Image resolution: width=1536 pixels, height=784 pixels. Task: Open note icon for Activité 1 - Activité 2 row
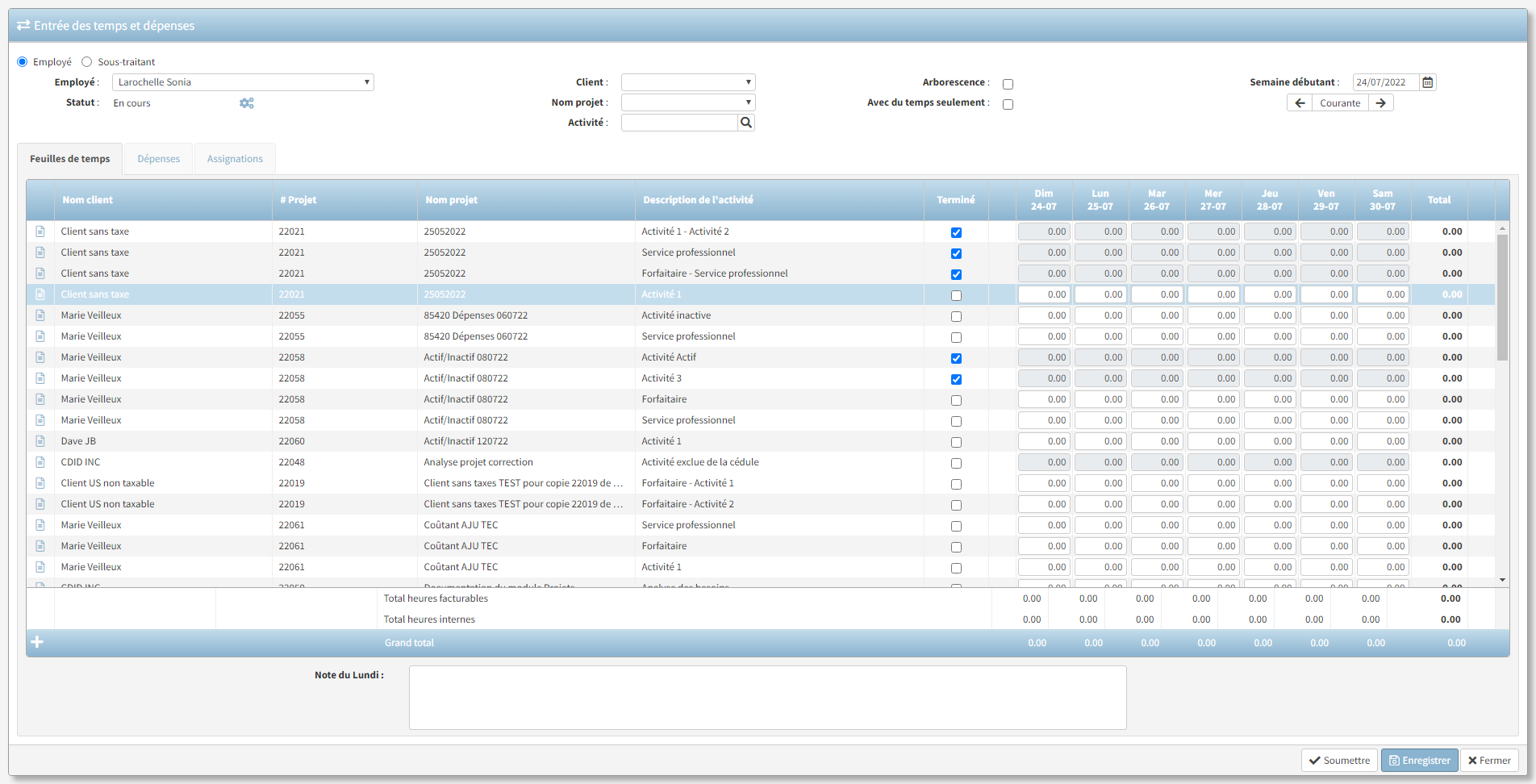pos(40,231)
